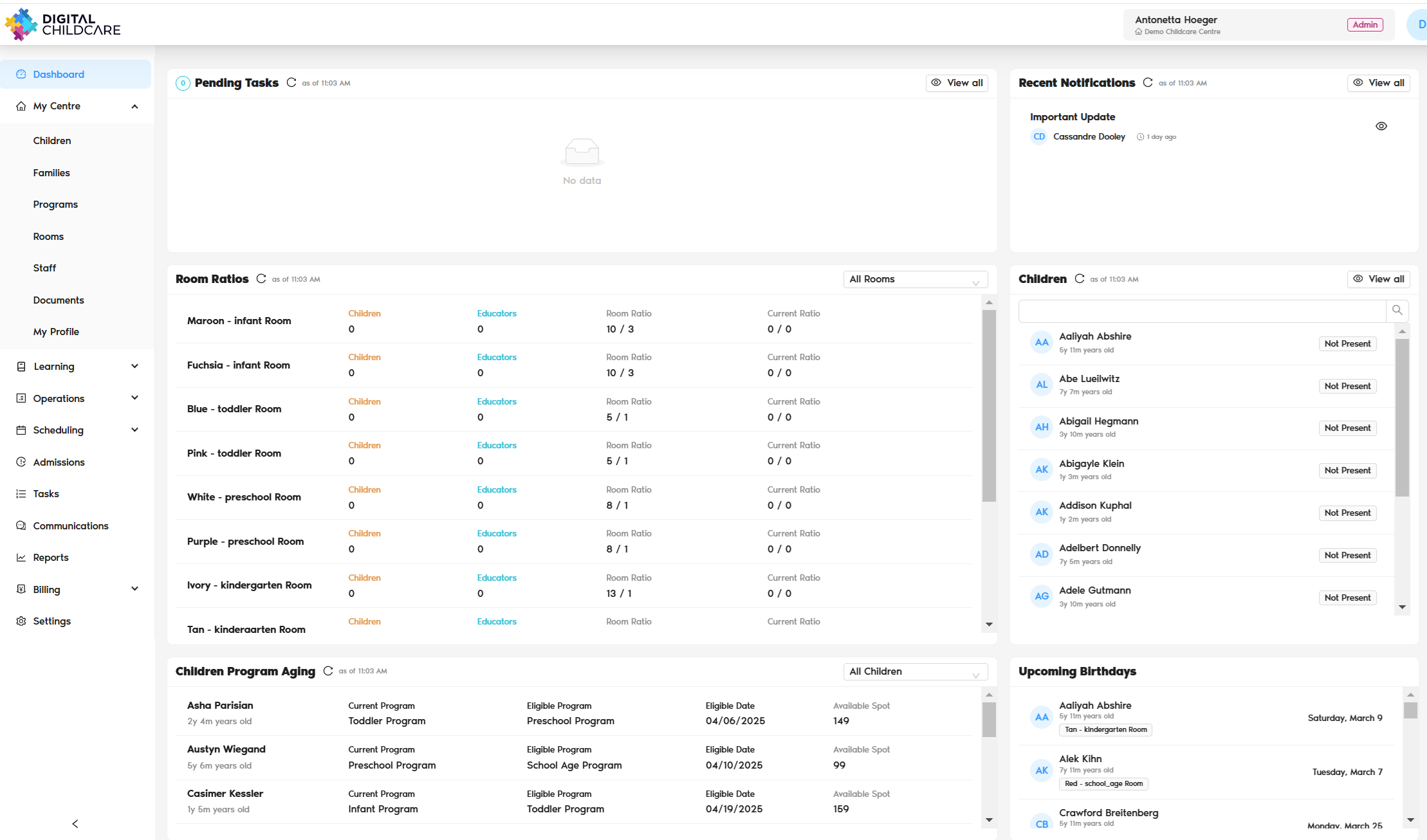Click the Digital Childcare logo
This screenshot has height=840, width=1427.
coord(62,24)
